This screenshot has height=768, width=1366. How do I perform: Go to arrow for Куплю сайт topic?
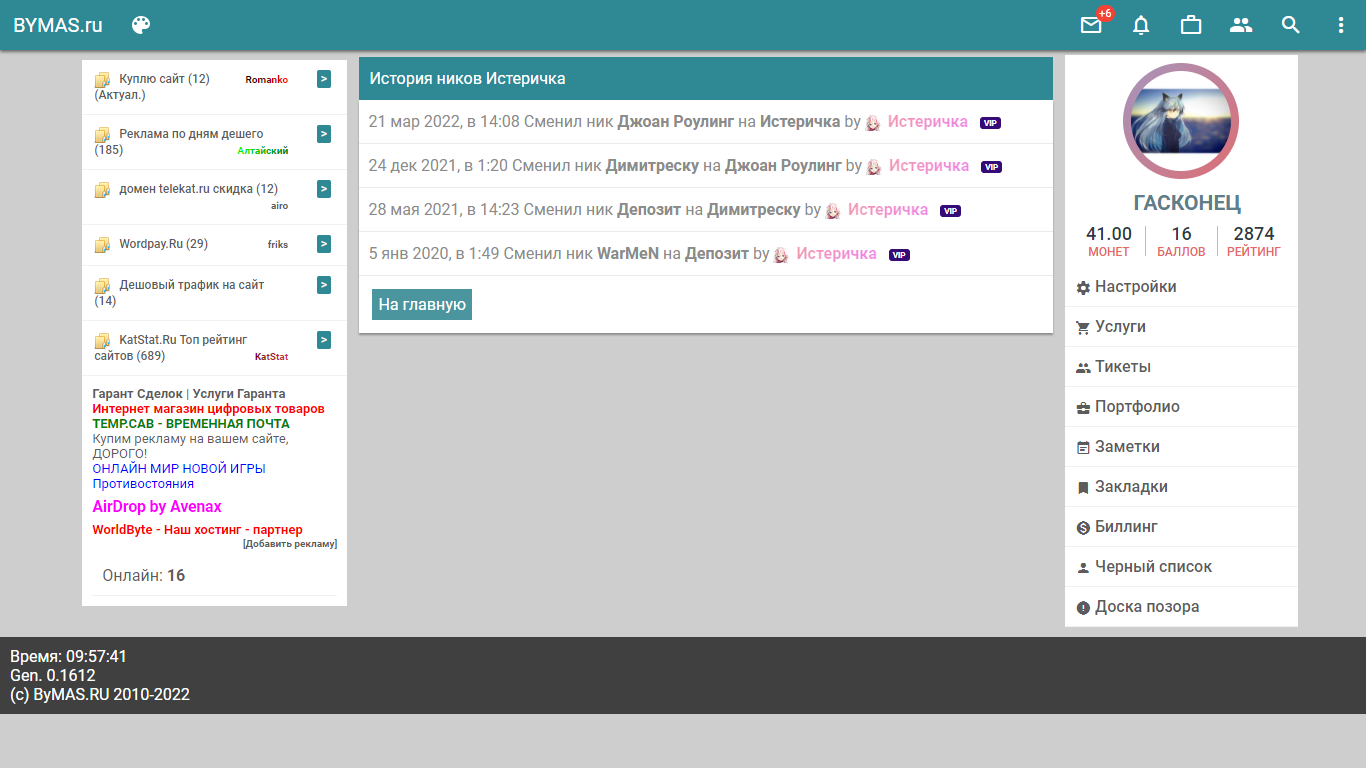(x=324, y=79)
